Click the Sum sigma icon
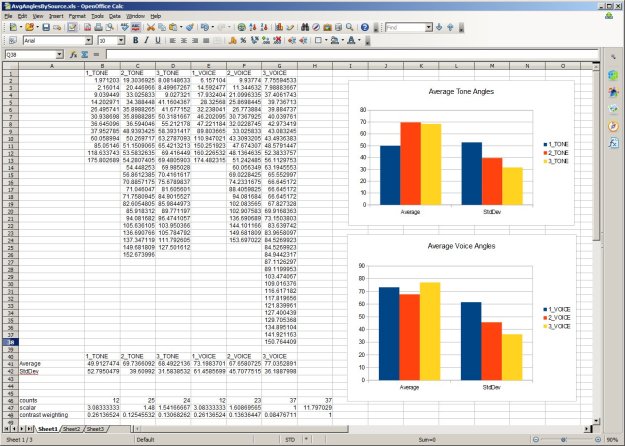The image size is (625, 446). point(86,54)
